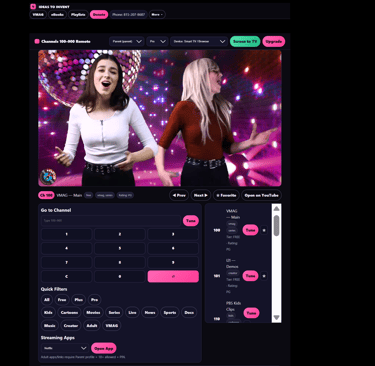Click the keypad C clear key
This screenshot has height=366, width=375.
[66, 276]
